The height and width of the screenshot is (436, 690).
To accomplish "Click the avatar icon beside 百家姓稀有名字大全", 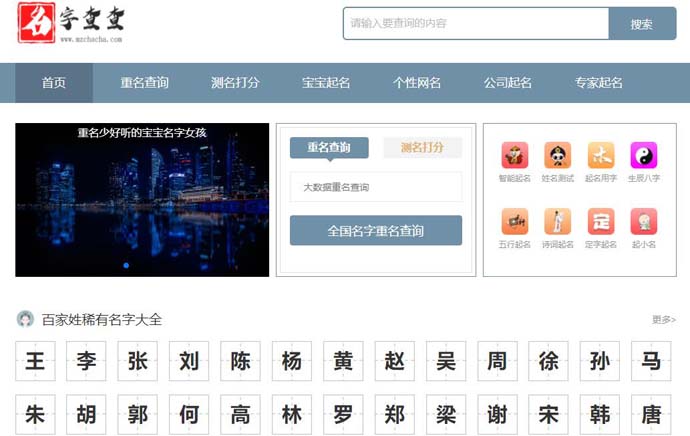I will pyautogui.click(x=25, y=319).
